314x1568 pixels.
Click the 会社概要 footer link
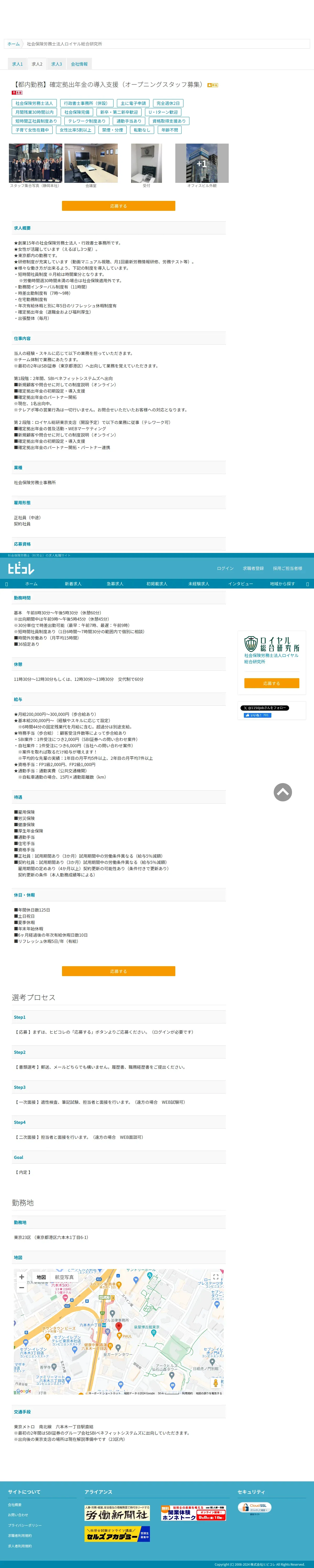15,1505
